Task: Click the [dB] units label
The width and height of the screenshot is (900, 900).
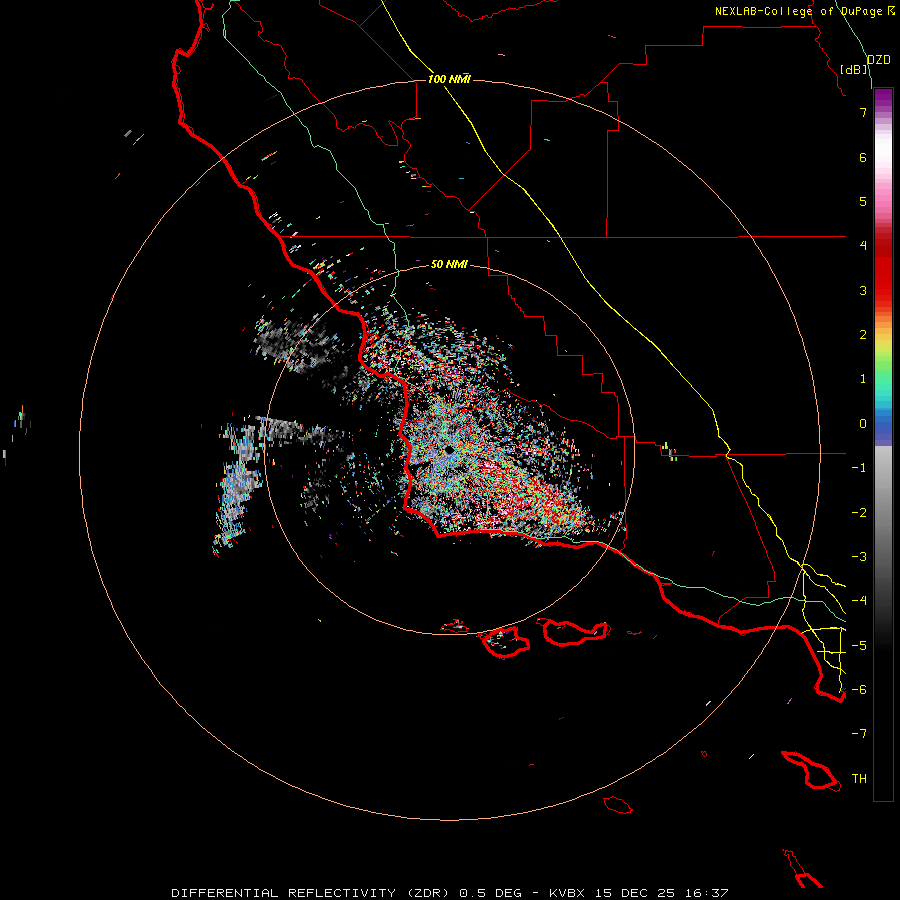Action: coord(854,69)
